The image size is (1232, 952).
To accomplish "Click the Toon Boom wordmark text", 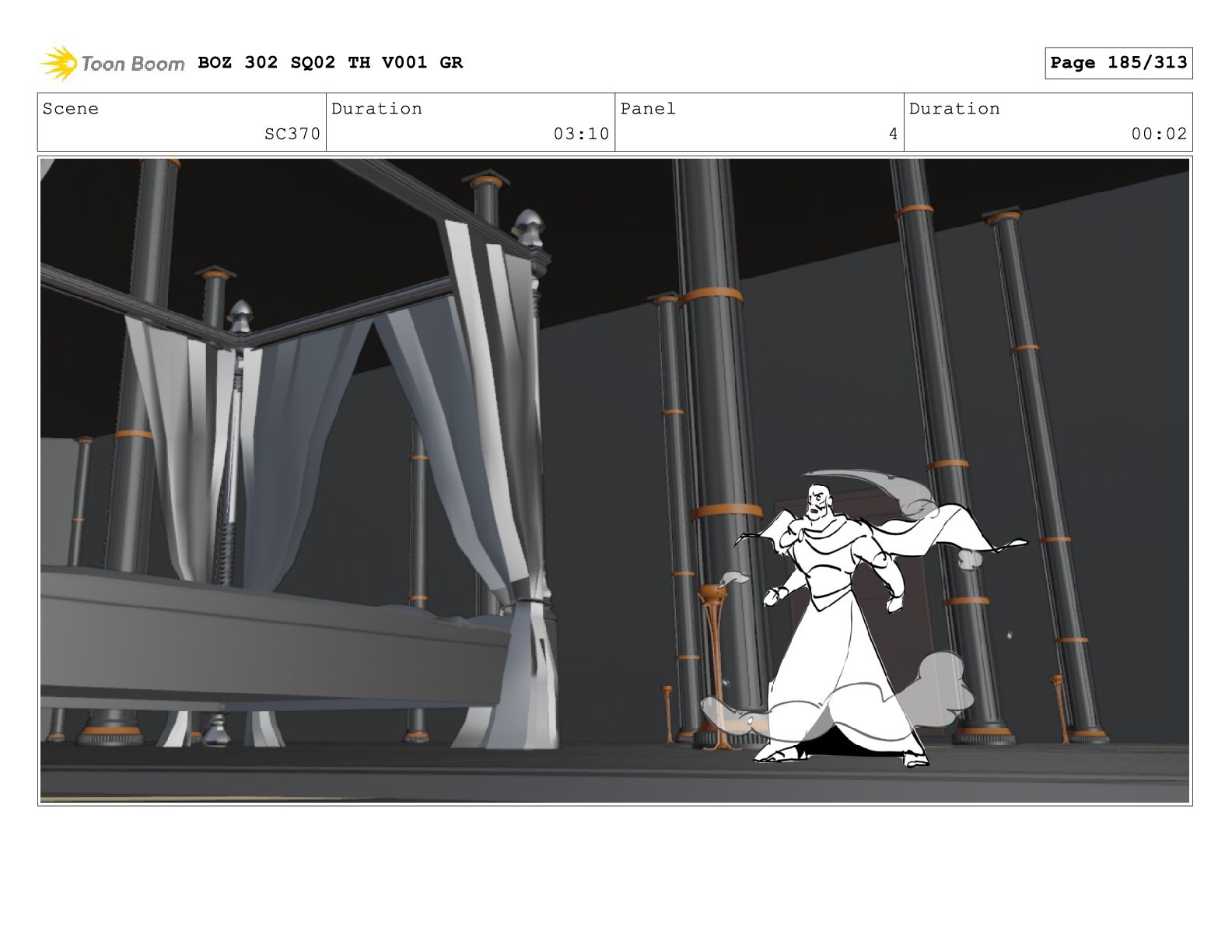I will click(132, 64).
